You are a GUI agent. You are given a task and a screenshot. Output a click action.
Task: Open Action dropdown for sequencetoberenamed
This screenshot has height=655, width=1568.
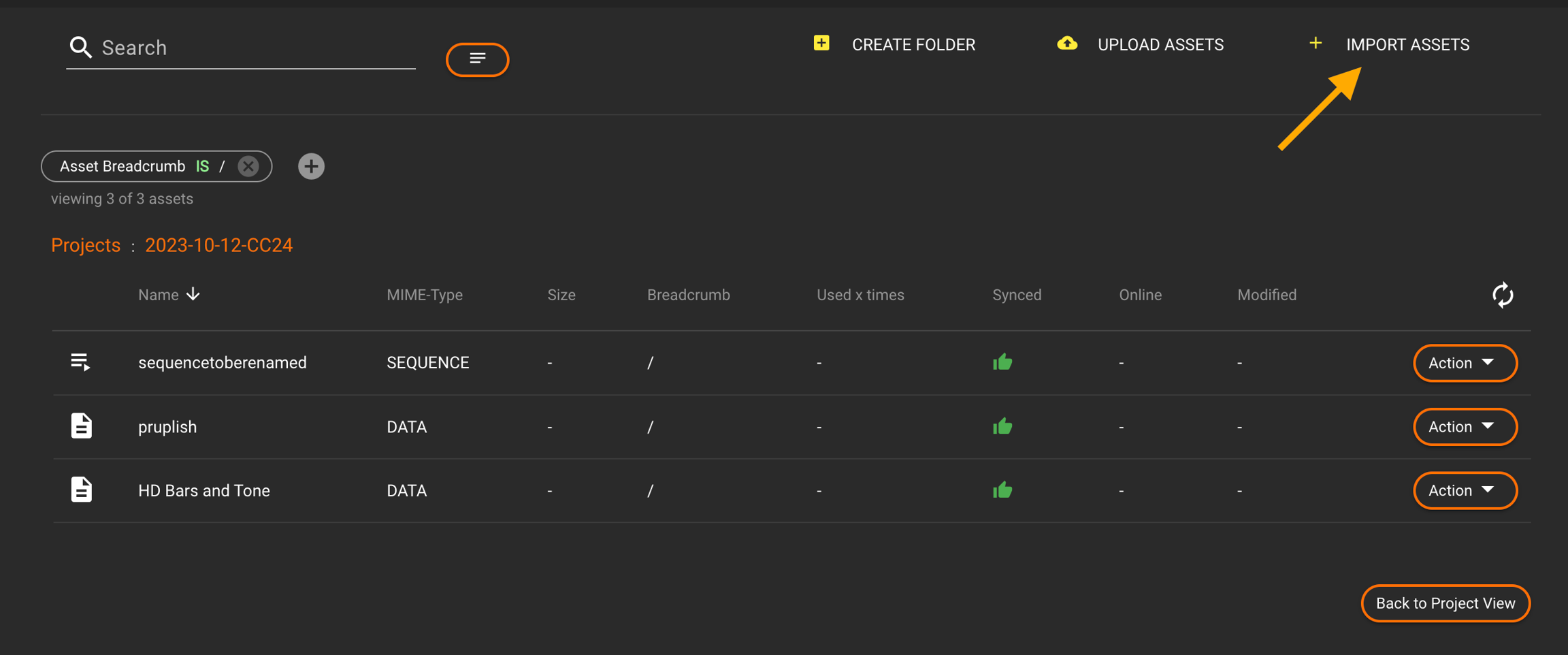click(1465, 363)
